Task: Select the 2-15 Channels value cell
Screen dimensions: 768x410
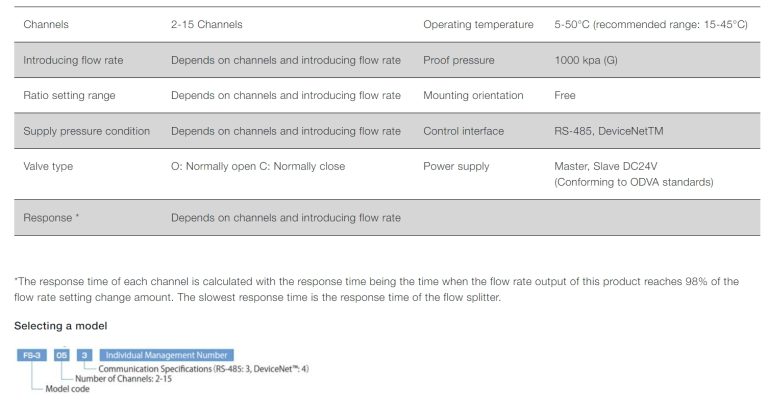Action: coord(207,24)
